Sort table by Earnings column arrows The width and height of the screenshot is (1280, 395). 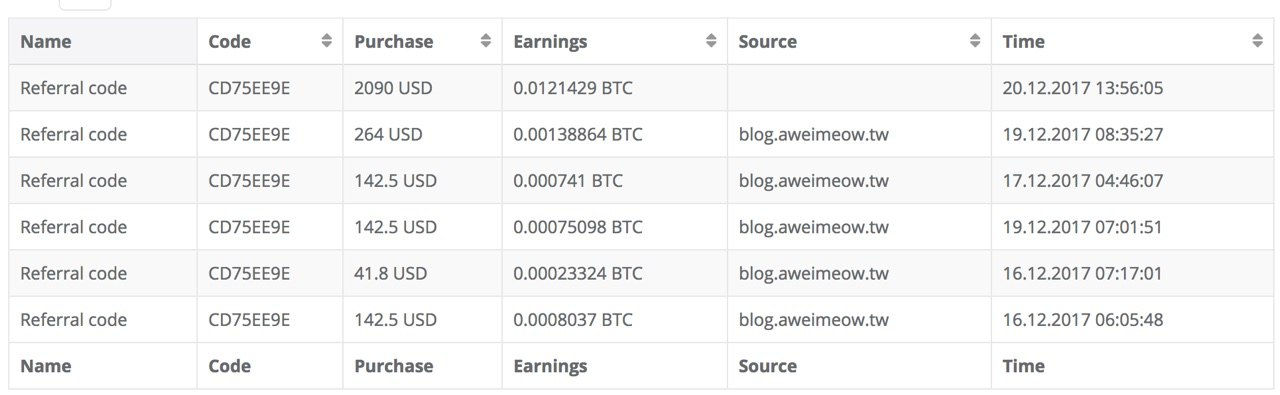711,41
